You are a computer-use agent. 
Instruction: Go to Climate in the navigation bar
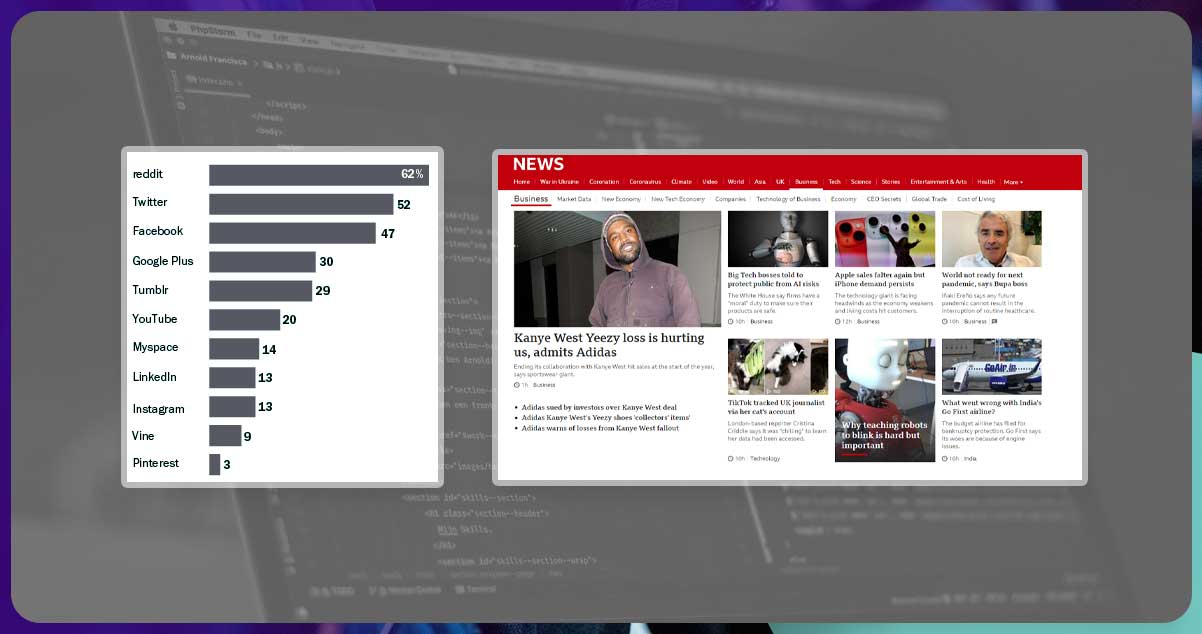[681, 182]
